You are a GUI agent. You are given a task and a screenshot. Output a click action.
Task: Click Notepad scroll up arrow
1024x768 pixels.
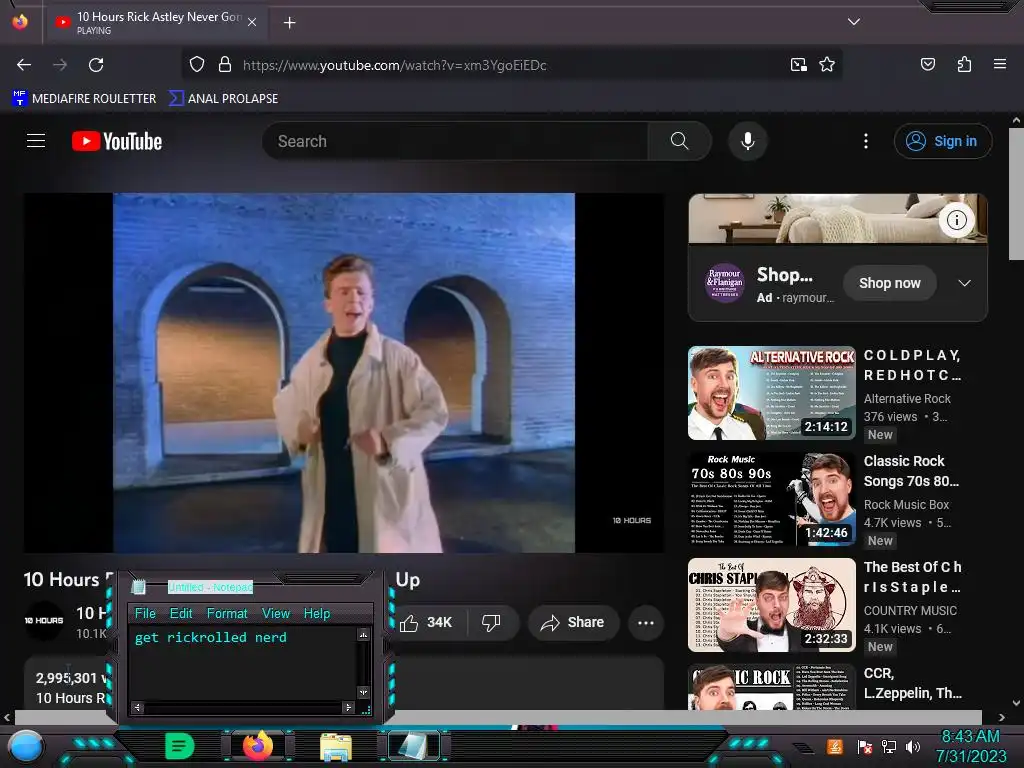(363, 634)
